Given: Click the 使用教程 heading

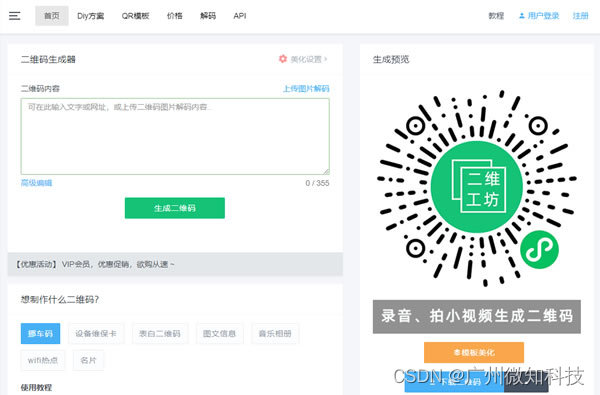Looking at the screenshot, I should pos(36,387).
